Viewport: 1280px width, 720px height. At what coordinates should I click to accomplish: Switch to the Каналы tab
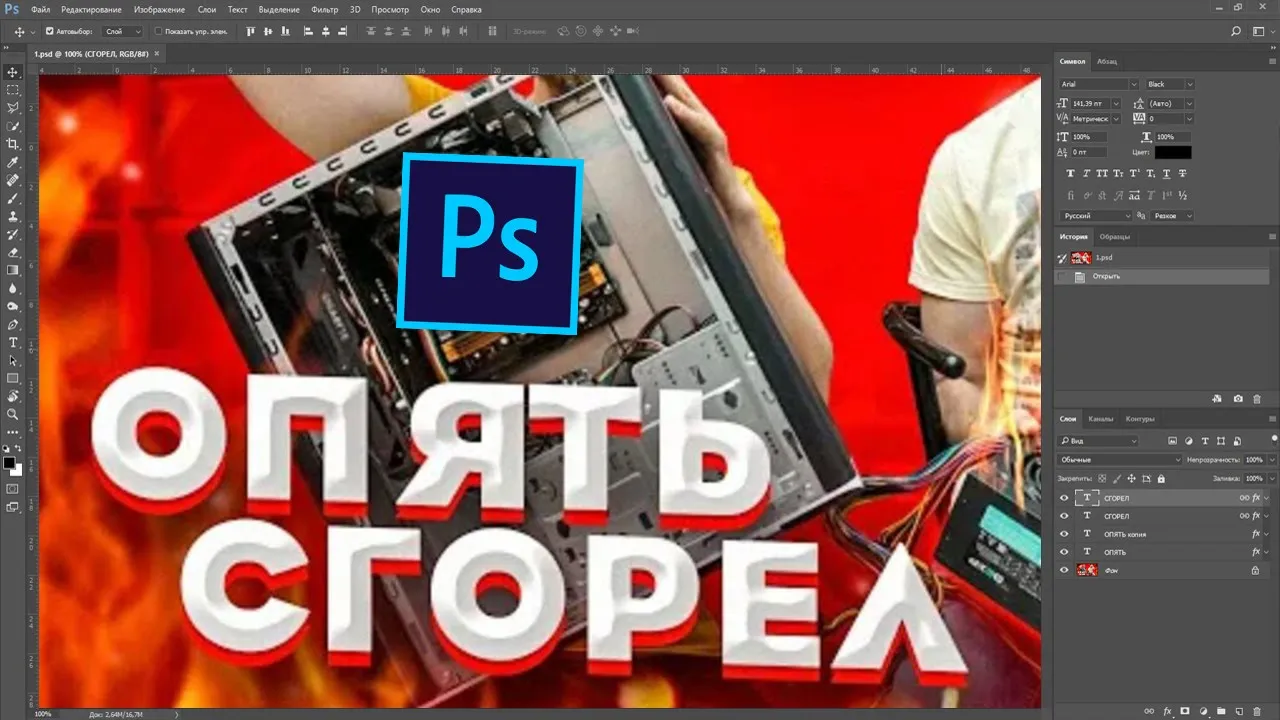[1100, 419]
